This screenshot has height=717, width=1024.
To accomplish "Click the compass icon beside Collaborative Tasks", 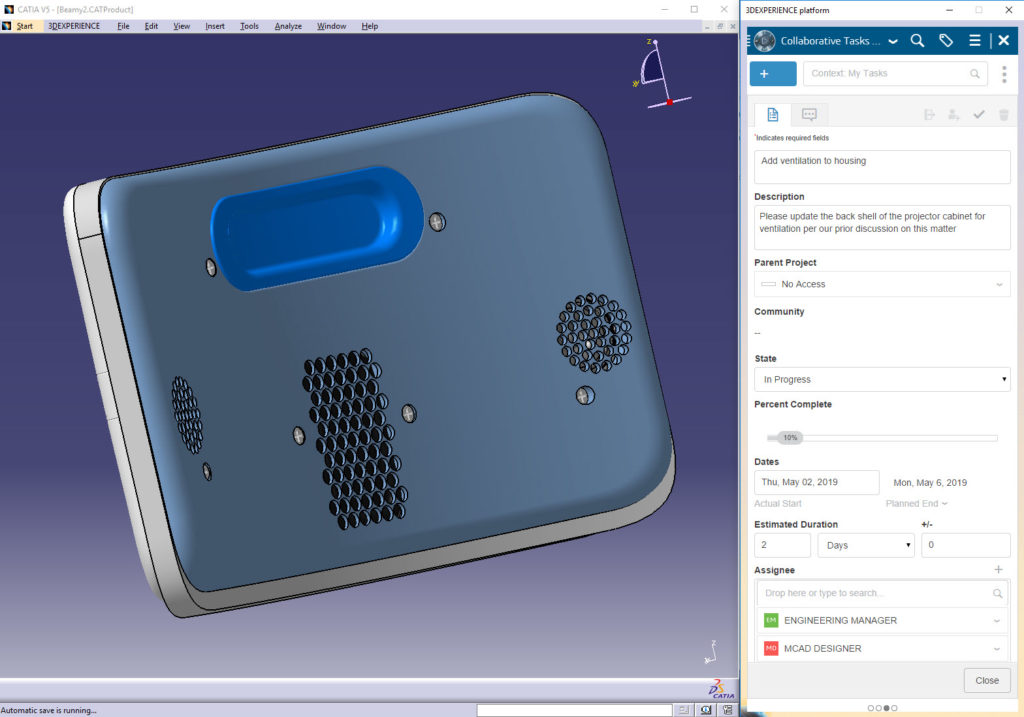I will coord(764,40).
